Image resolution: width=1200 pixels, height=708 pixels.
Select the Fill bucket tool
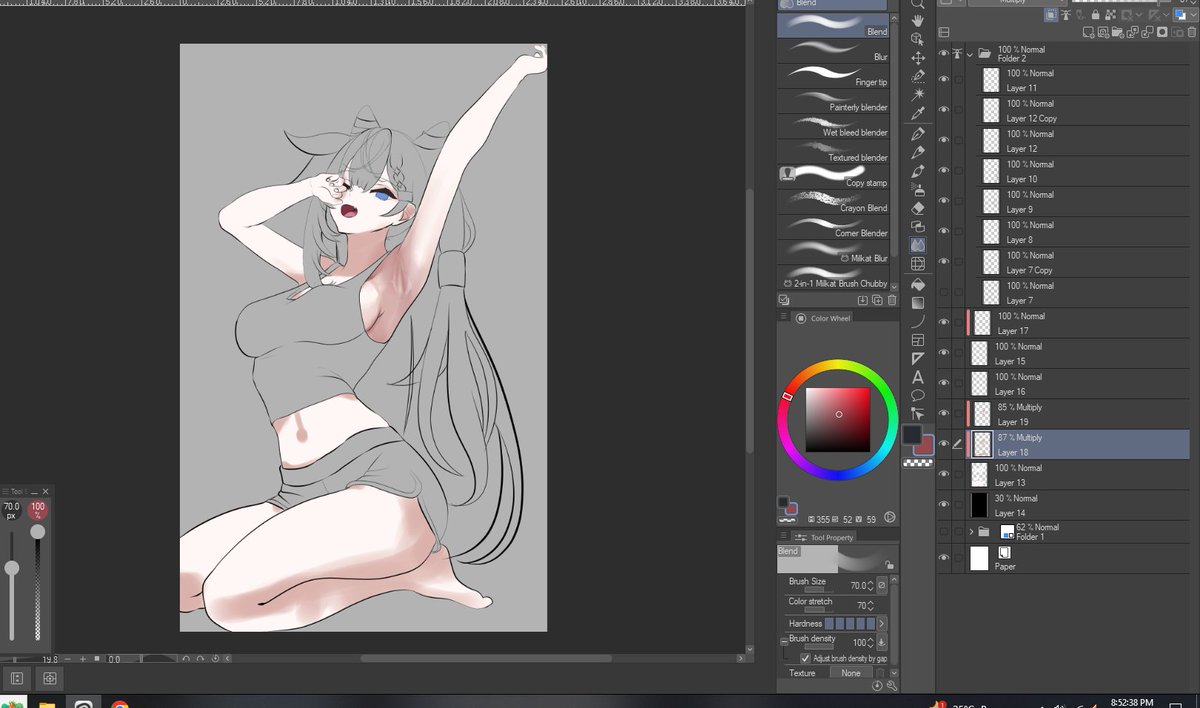coord(918,284)
